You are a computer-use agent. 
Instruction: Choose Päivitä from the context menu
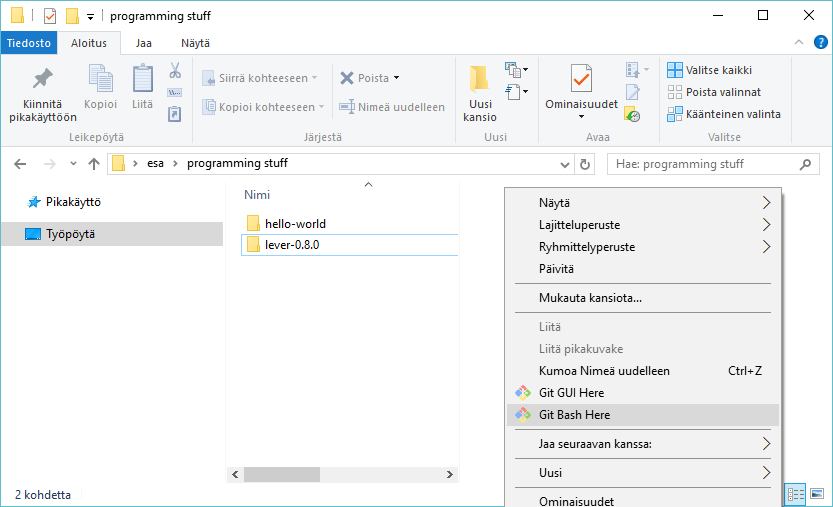(556, 269)
